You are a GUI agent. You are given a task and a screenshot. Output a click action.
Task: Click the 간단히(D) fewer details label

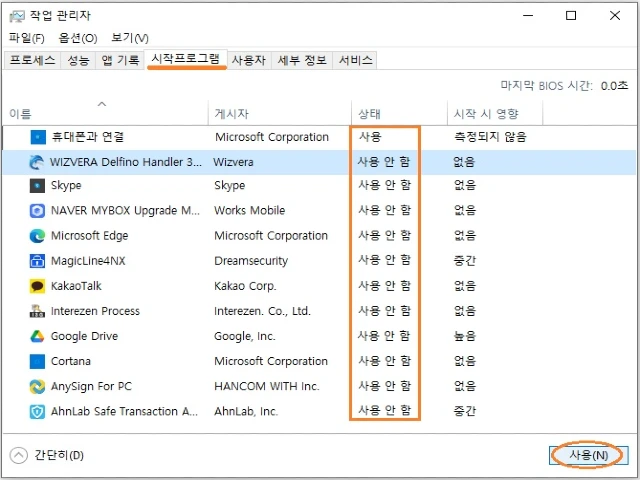point(59,455)
